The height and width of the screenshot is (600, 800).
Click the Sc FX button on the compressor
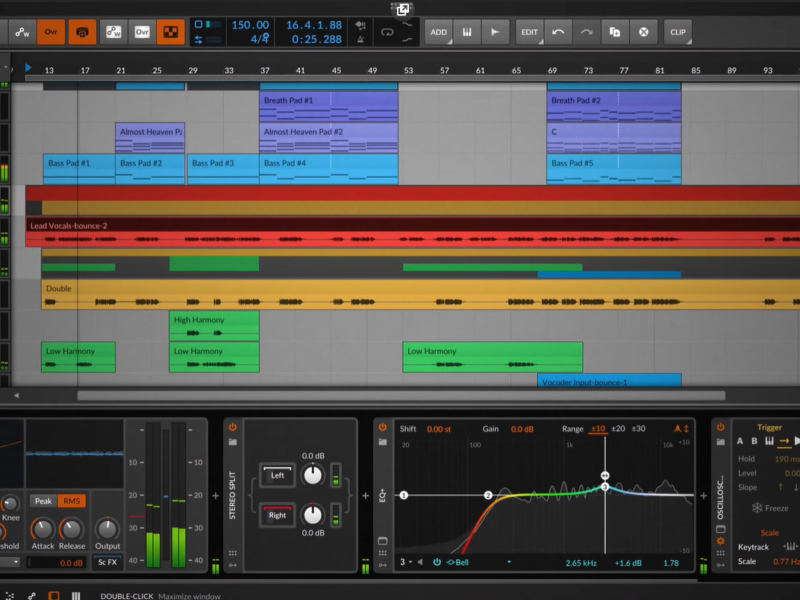click(x=106, y=563)
